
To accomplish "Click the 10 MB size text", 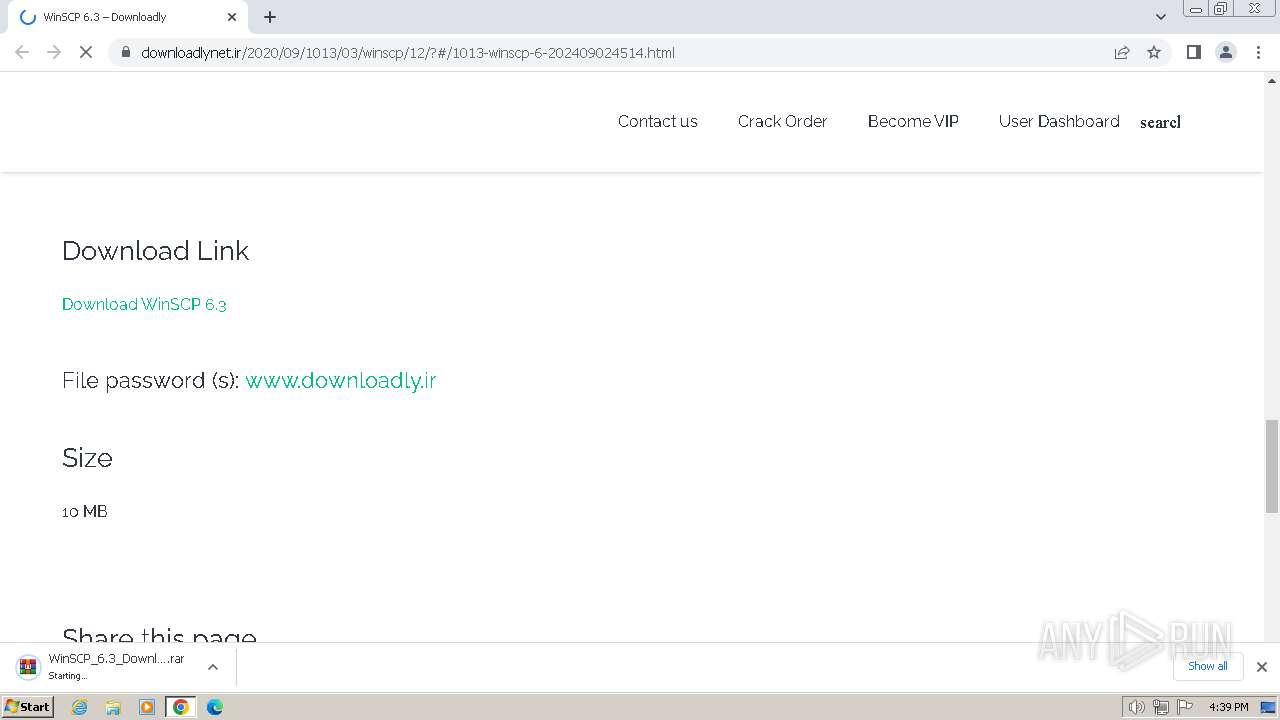I will (x=85, y=511).
